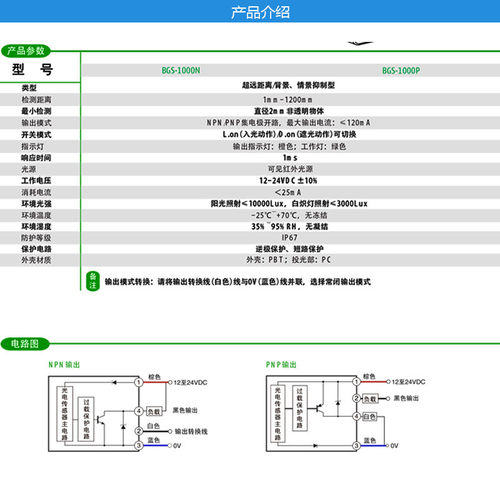Viewport: 500px width, 500px height.
Task: Click 12至24VDC label in NPN diagram
Action: 190,383
